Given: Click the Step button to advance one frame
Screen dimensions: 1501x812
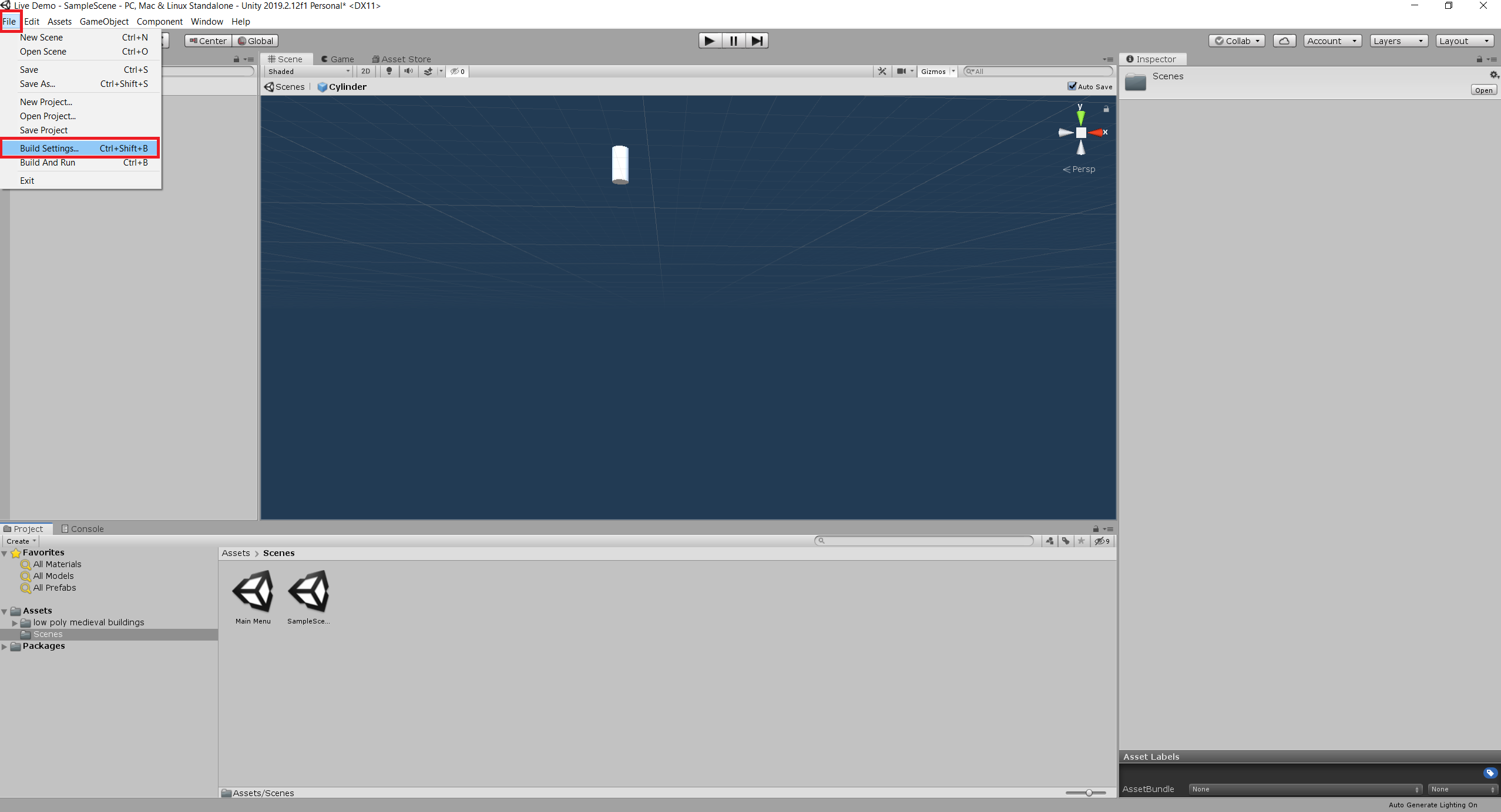Looking at the screenshot, I should 757,41.
